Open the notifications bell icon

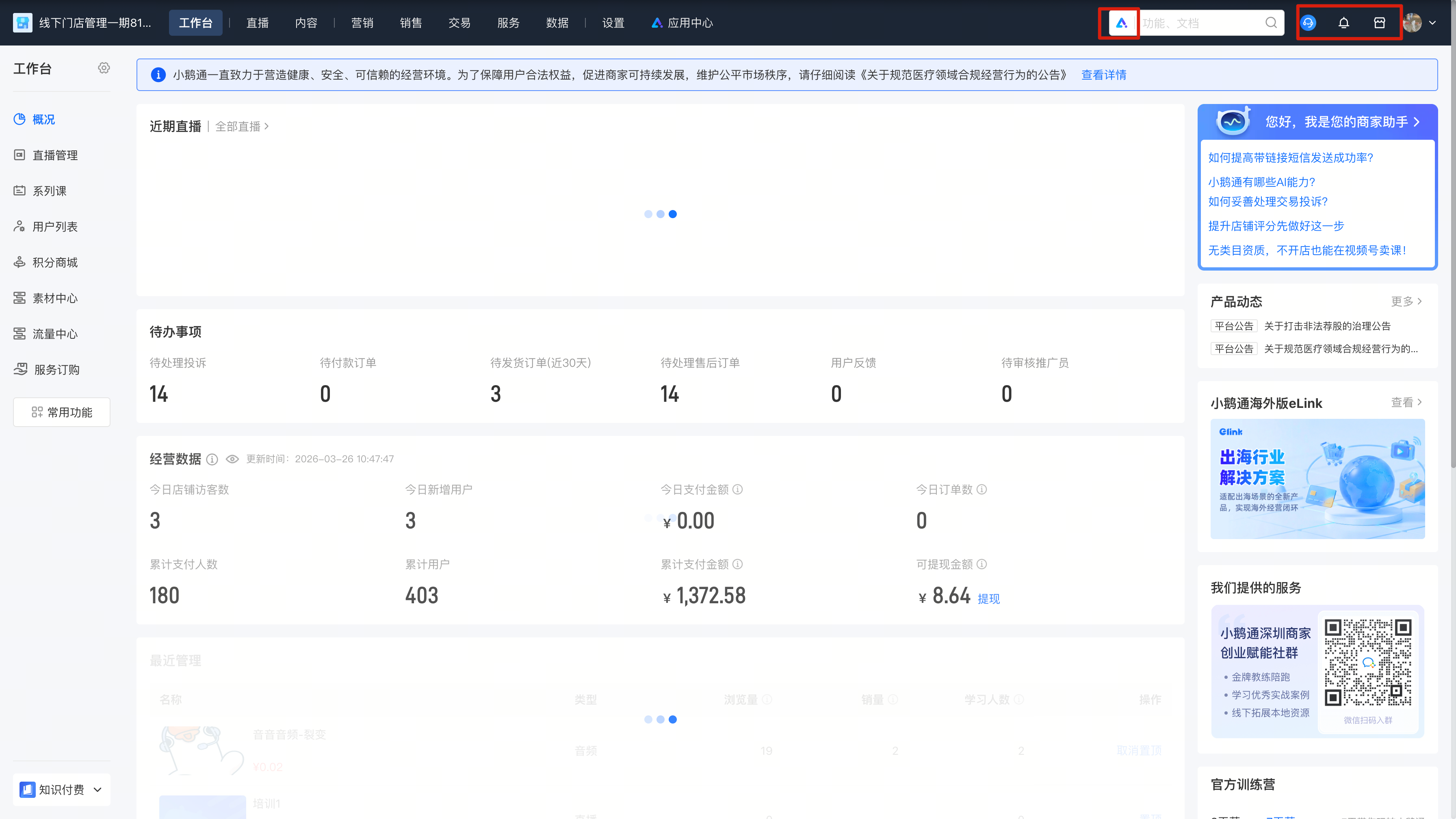coord(1344,23)
